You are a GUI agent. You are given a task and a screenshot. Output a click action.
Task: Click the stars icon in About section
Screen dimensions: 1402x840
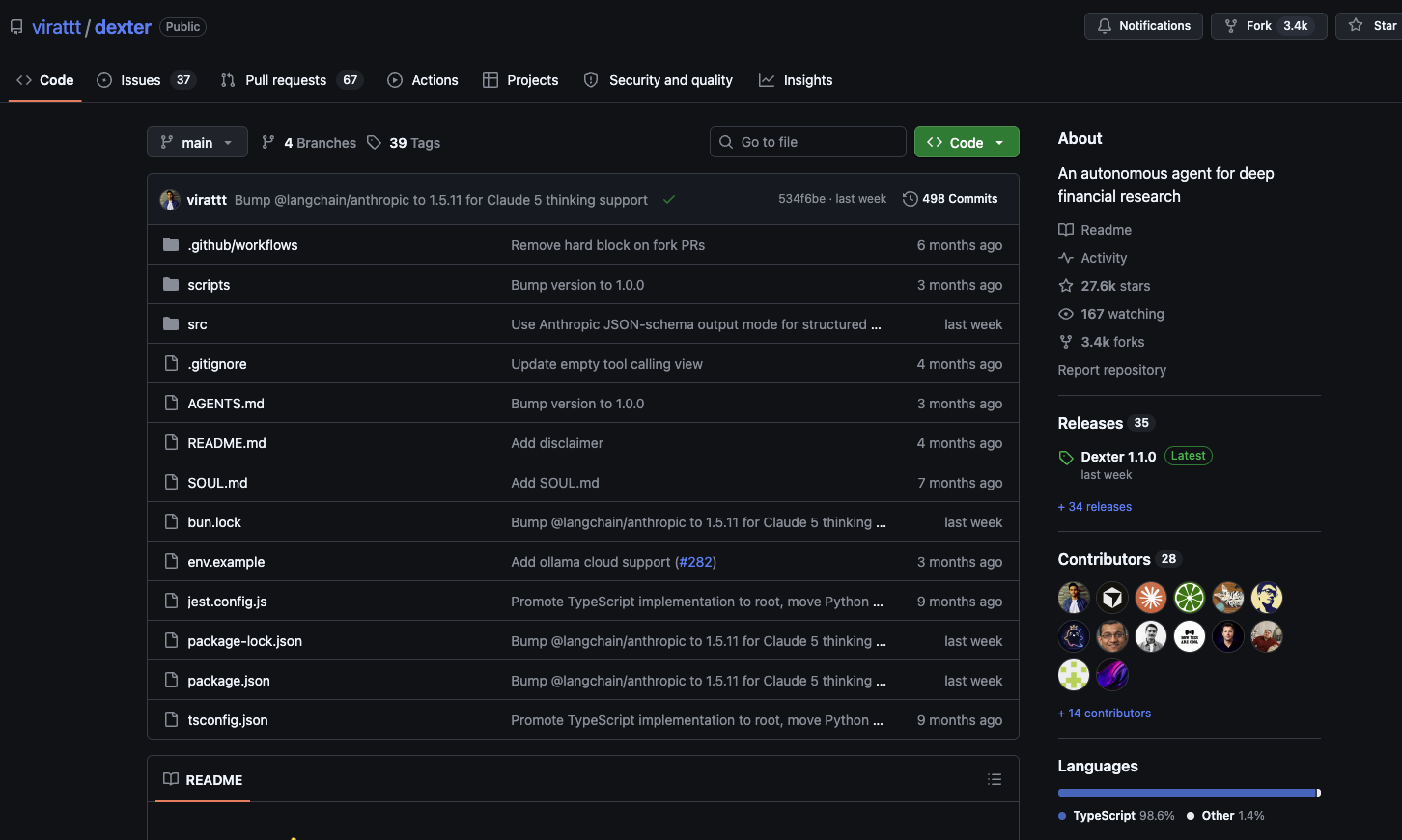pos(1066,286)
